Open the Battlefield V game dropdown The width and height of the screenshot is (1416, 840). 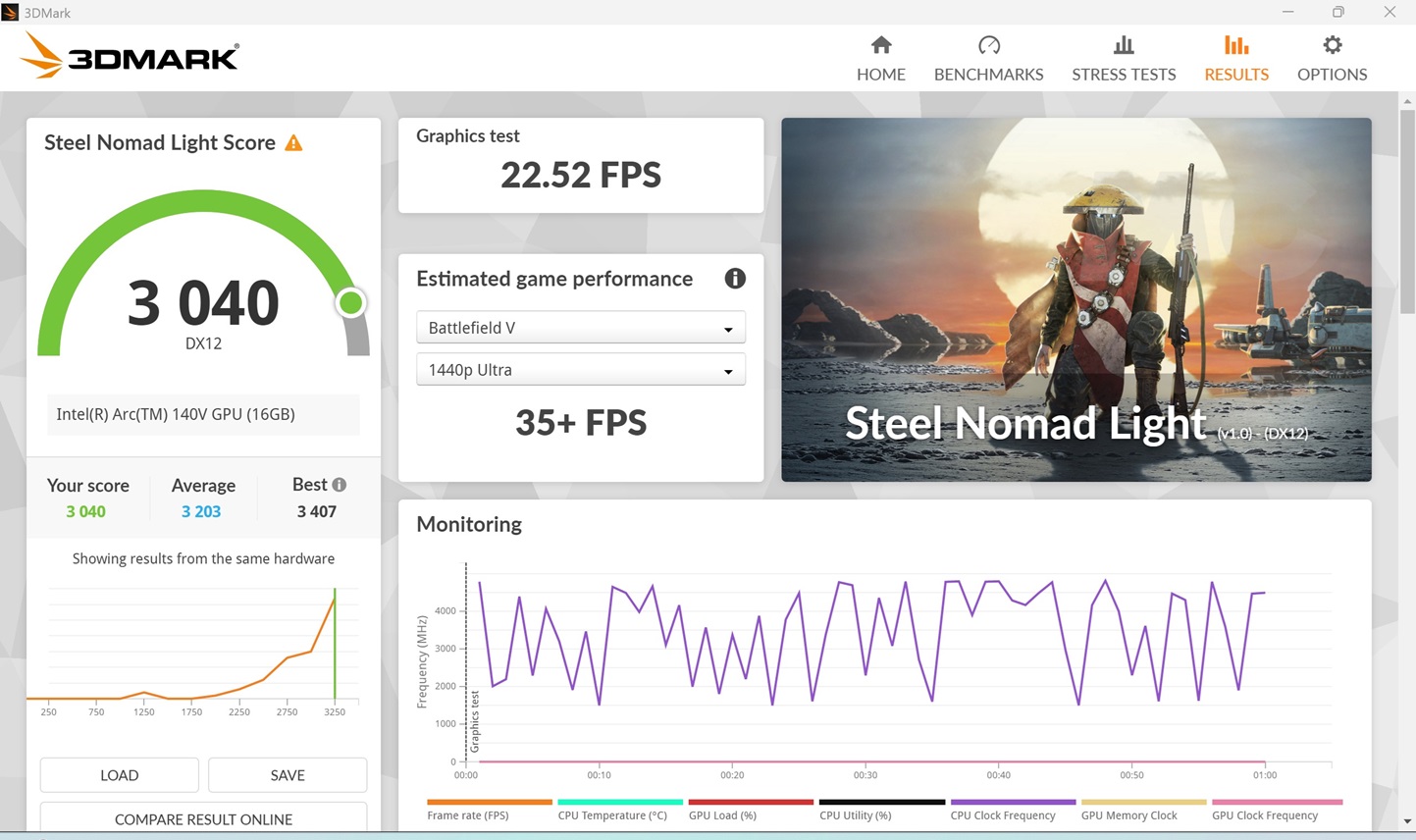(580, 328)
